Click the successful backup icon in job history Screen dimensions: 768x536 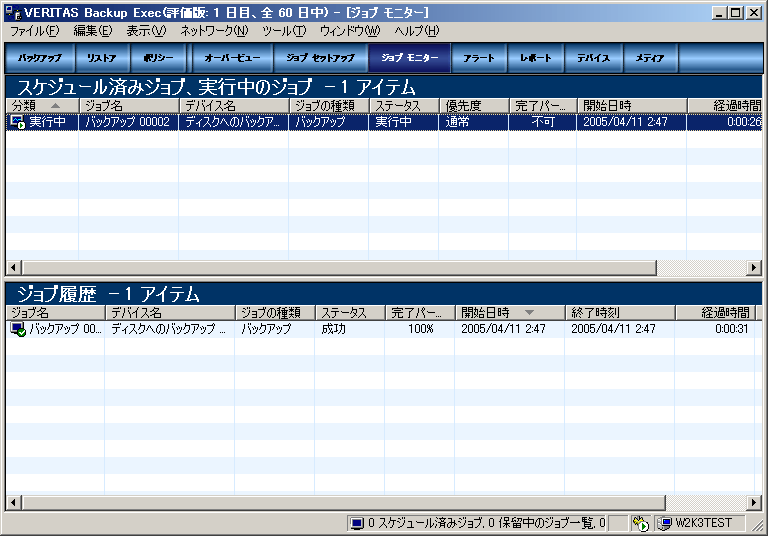[x=18, y=329]
